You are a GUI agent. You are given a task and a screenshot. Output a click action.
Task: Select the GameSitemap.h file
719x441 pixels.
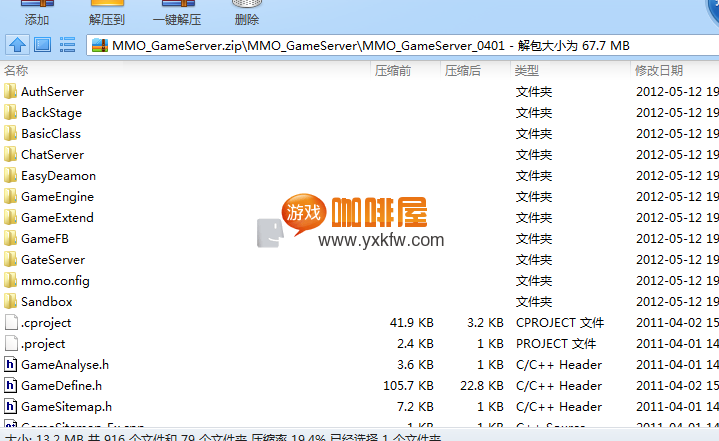click(x=66, y=407)
